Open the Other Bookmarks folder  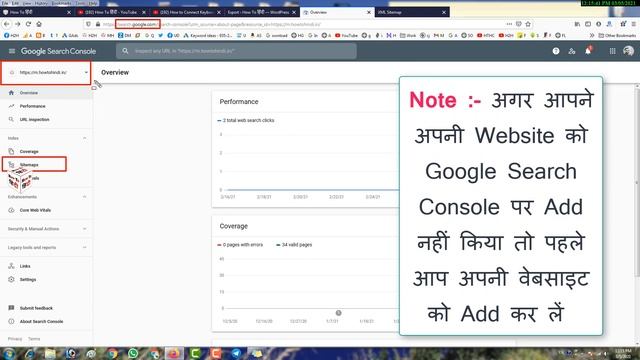(x=617, y=36)
